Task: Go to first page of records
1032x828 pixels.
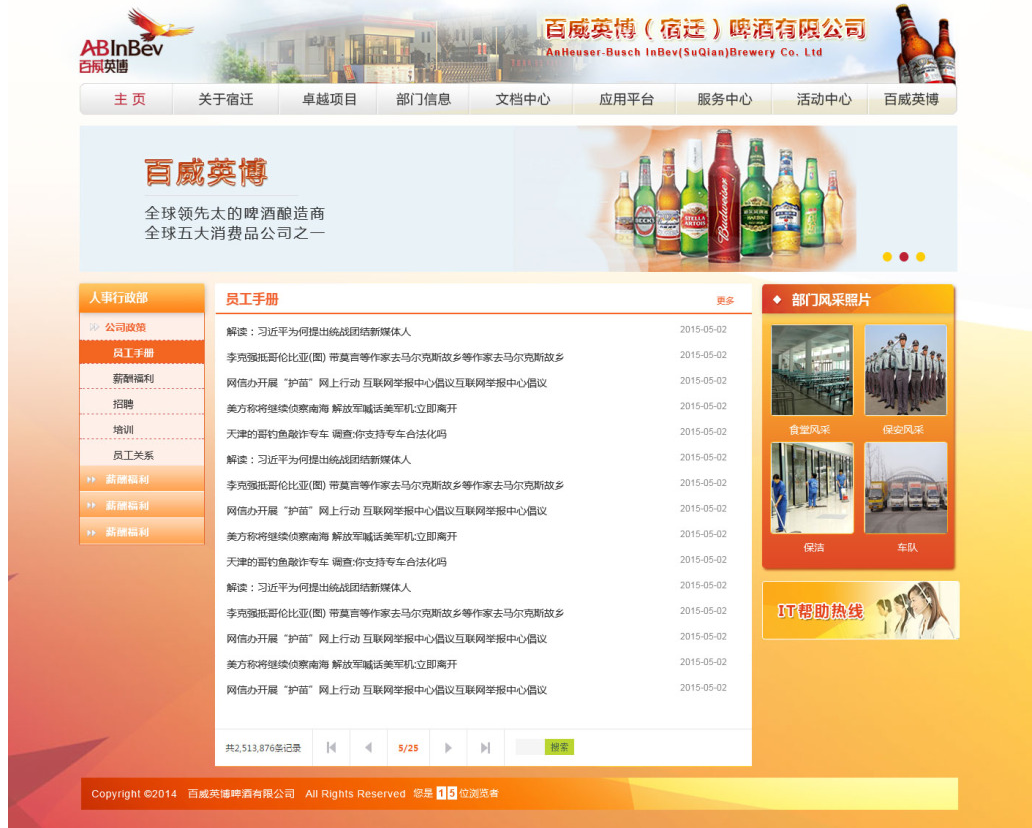Action: [331, 747]
